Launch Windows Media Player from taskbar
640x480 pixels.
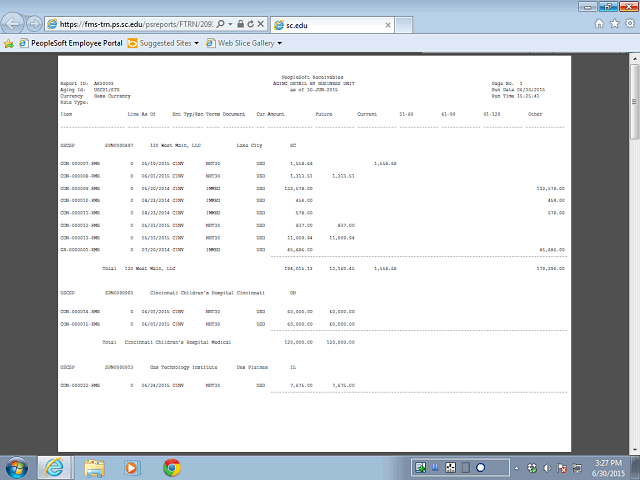click(x=132, y=468)
